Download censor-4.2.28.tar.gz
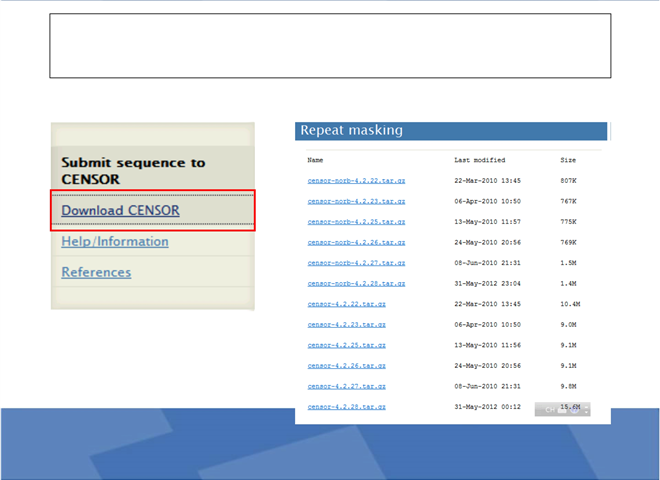660x480 pixels. point(346,407)
